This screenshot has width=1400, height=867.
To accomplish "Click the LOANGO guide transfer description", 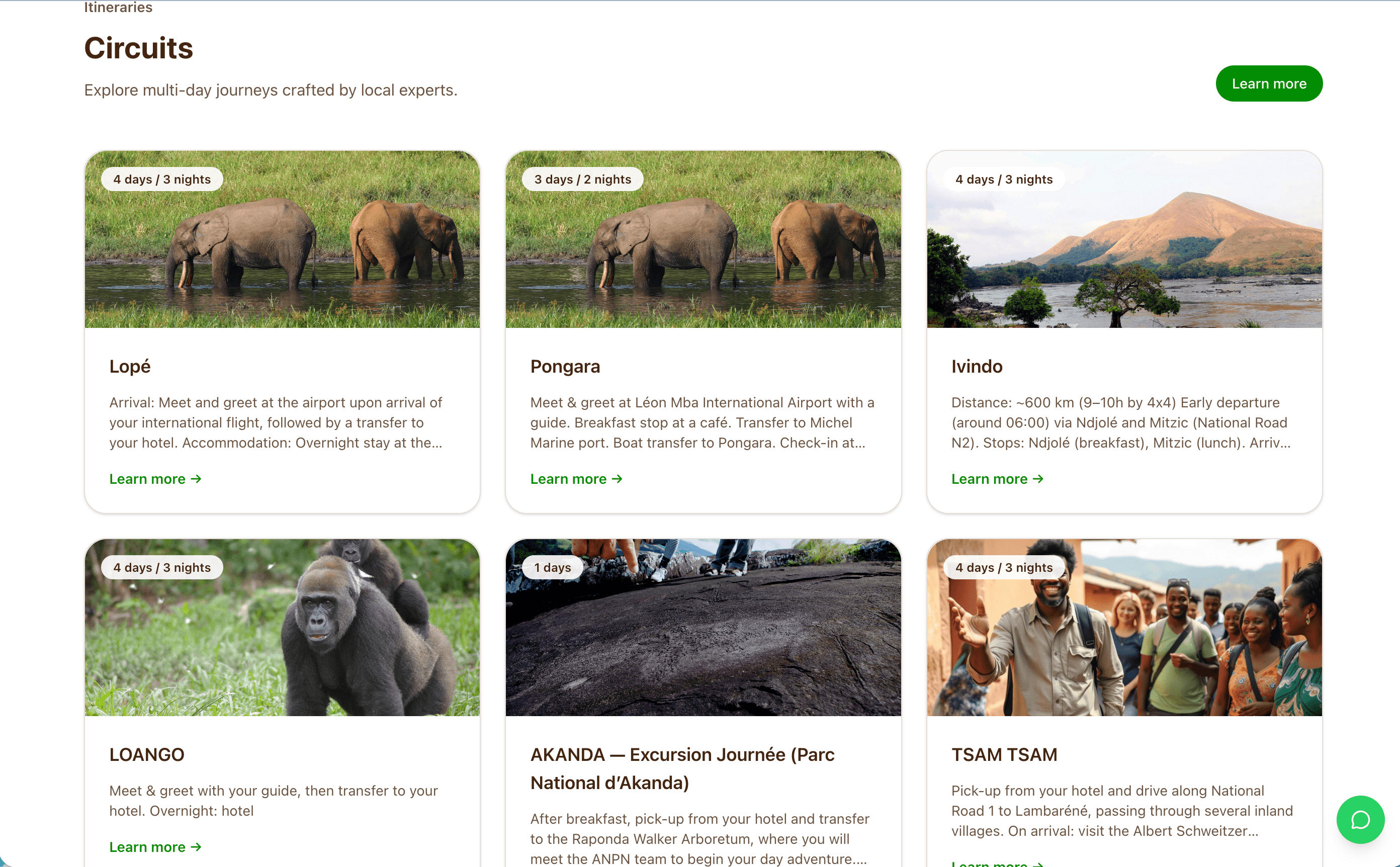I will coord(274,801).
